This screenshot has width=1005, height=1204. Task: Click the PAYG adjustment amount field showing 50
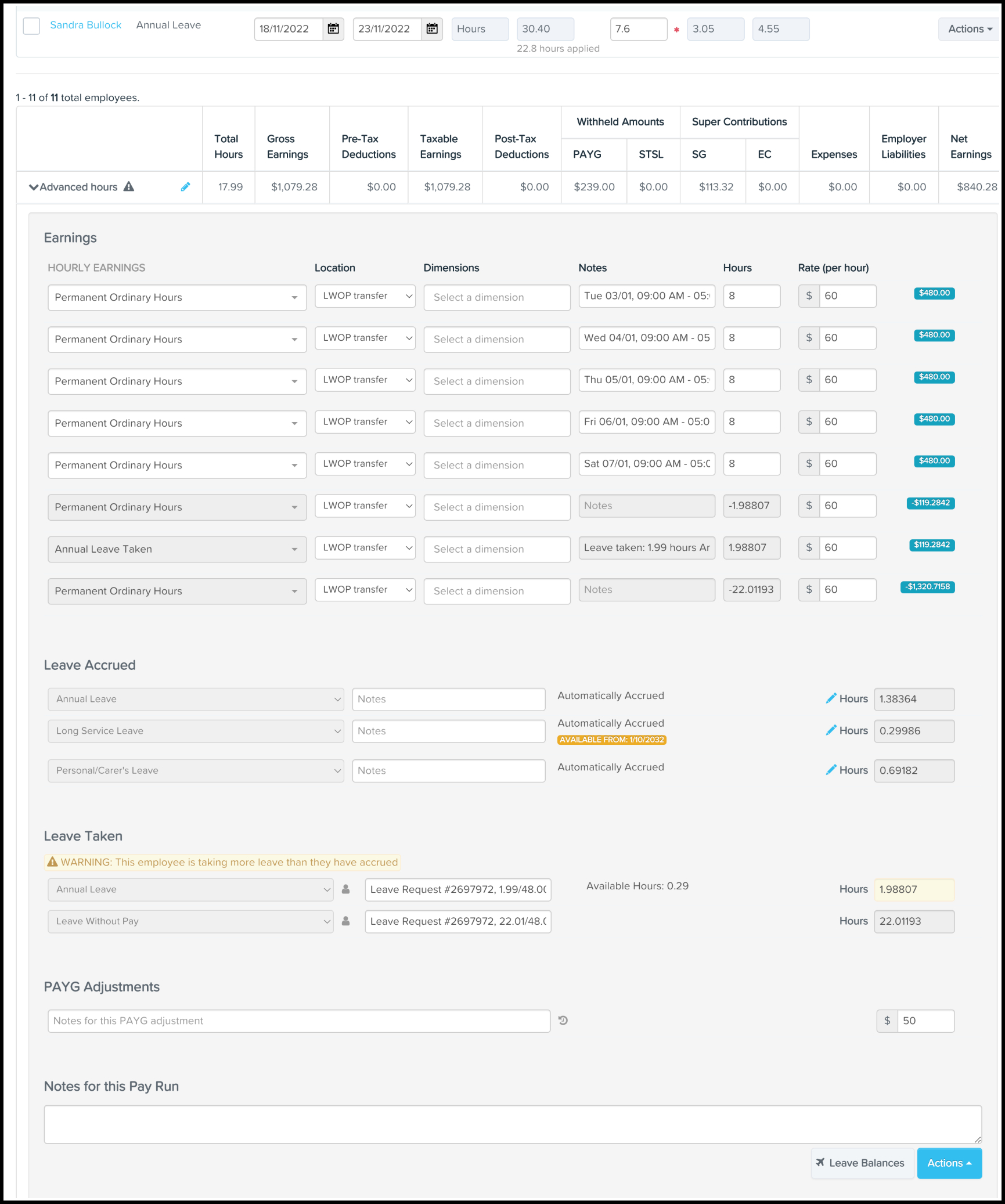tap(925, 1021)
